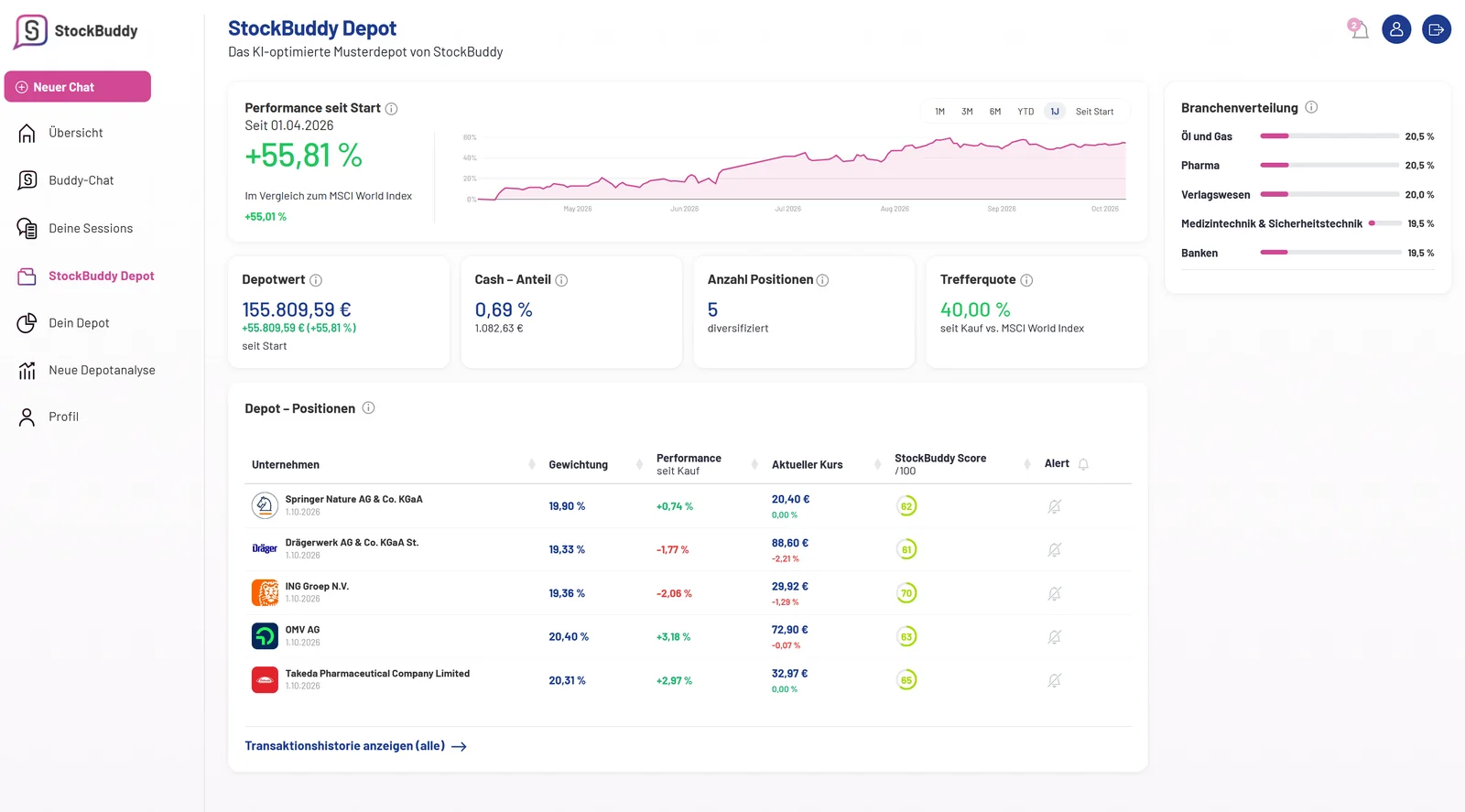1465x812 pixels.
Task: Toggle alert bell for ING Groep row
Action: [x=1055, y=593]
